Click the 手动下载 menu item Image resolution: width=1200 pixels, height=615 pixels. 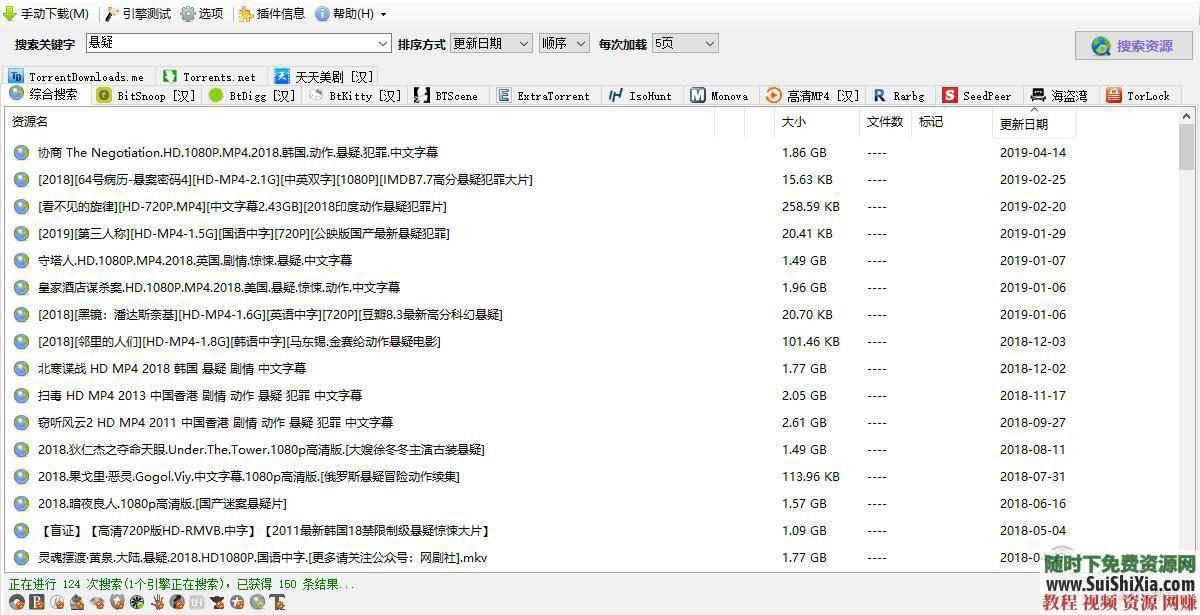pyautogui.click(x=48, y=14)
